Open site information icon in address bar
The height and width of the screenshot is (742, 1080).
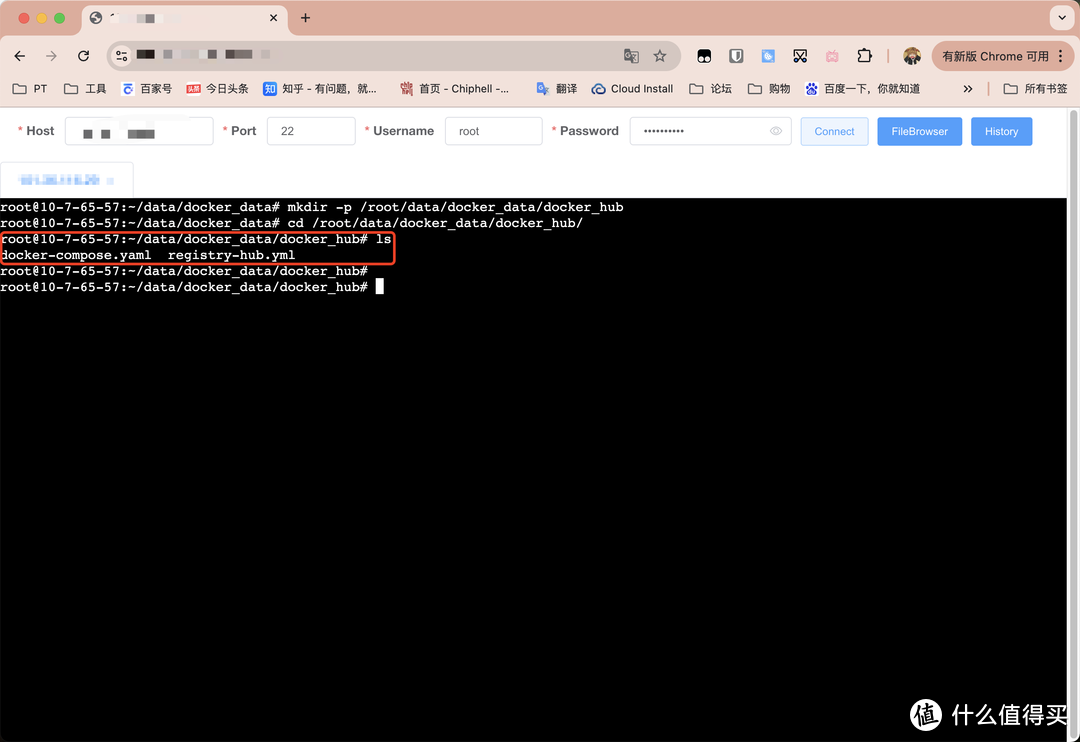coord(122,56)
